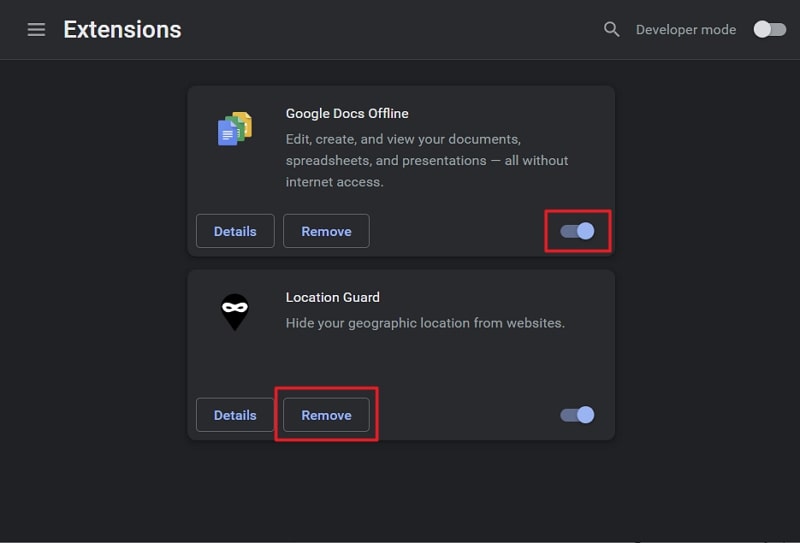Disable the Google Docs Offline extension toggle
Image resolution: width=800 pixels, height=543 pixels.
(578, 231)
